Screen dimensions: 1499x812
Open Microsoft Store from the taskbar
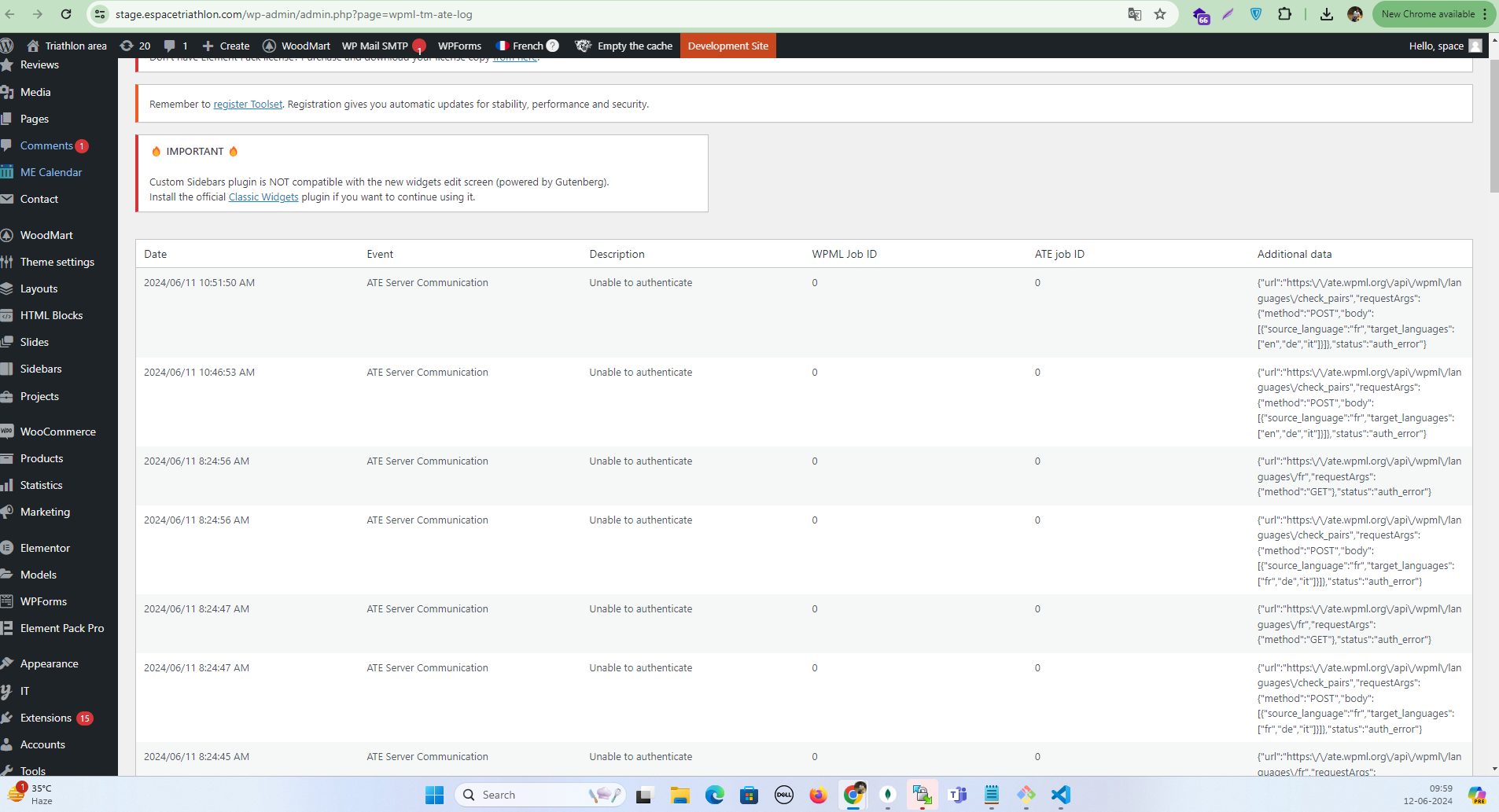pyautogui.click(x=749, y=795)
